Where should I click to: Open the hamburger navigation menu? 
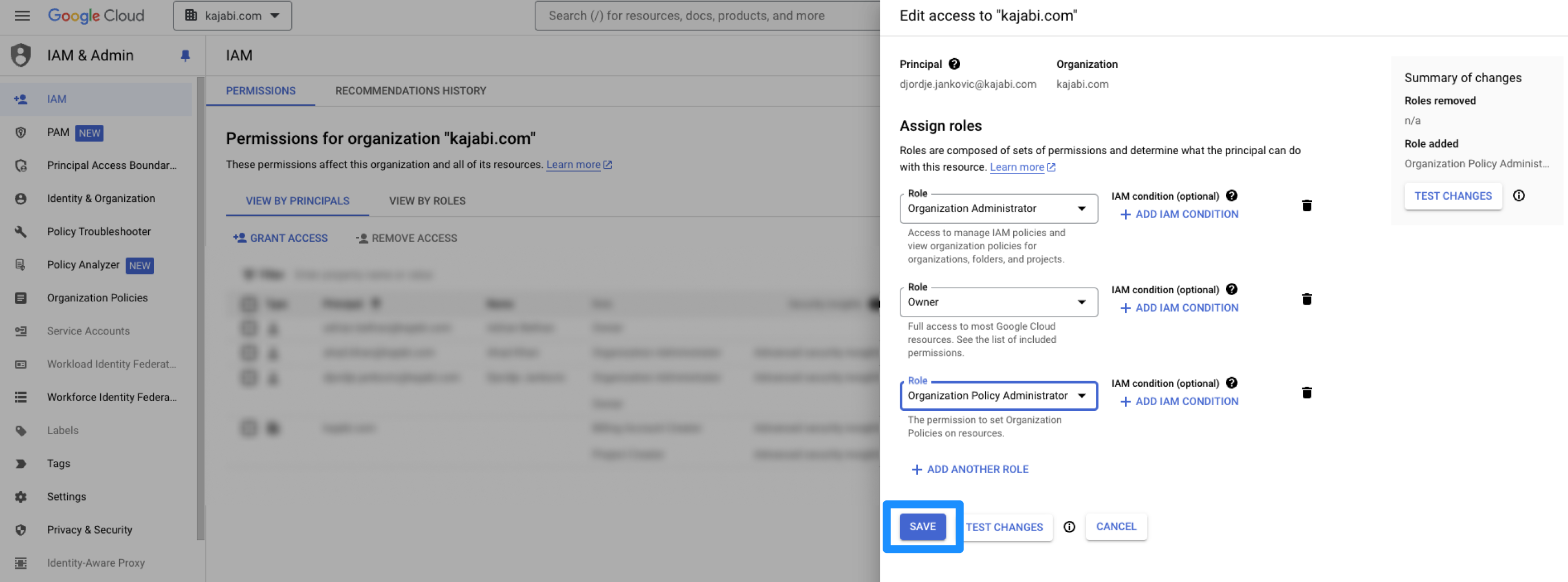pos(22,16)
